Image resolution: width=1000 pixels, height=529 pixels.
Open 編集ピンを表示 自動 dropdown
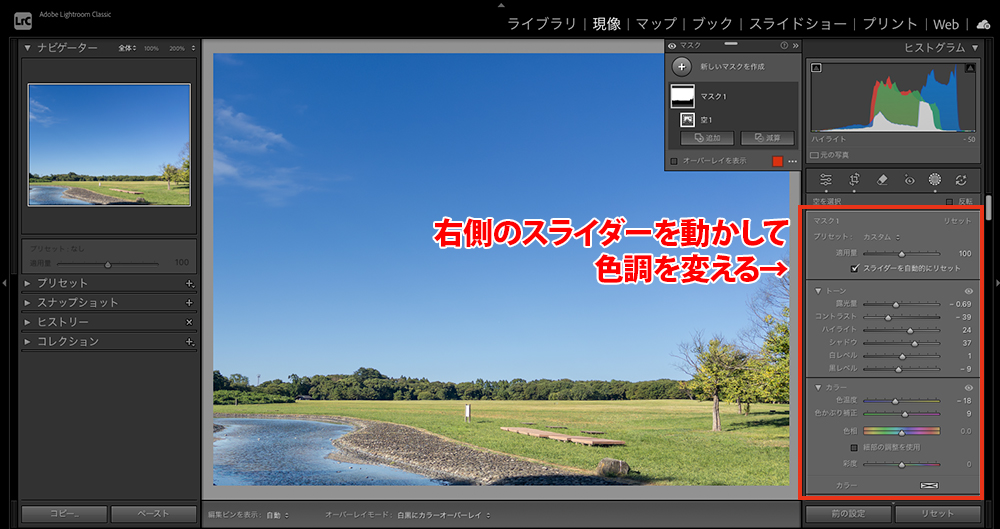coord(277,514)
